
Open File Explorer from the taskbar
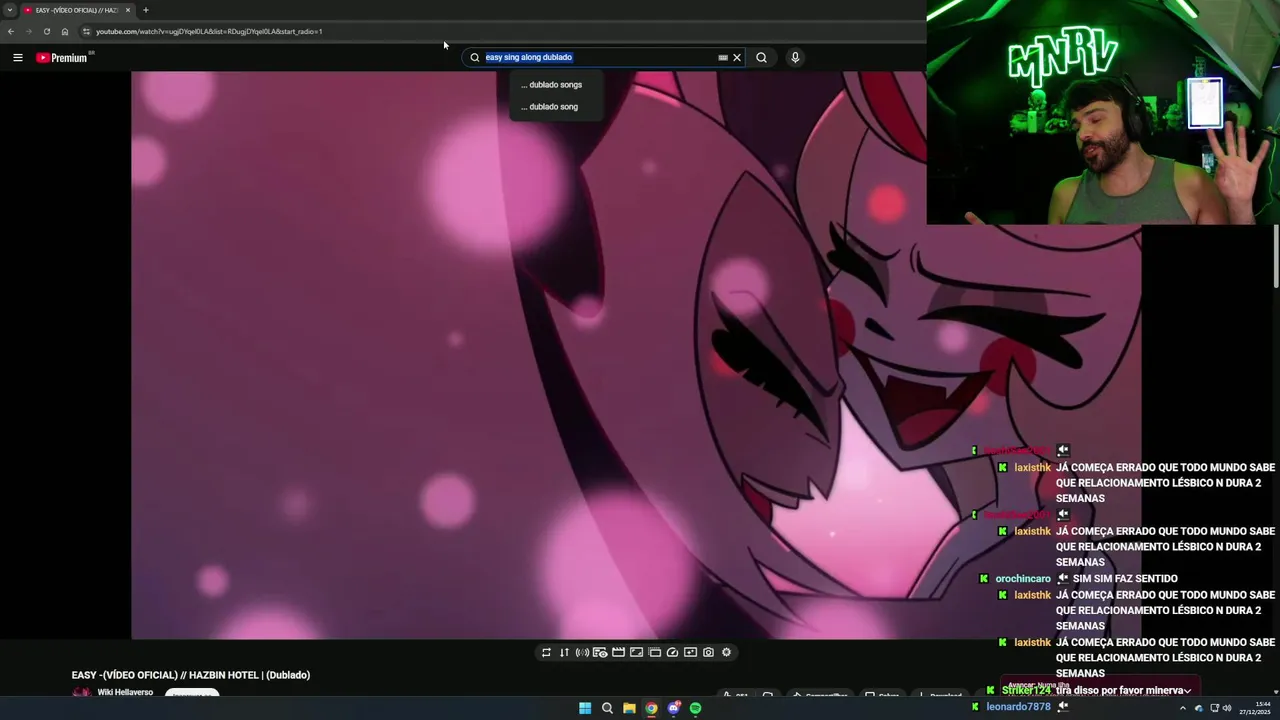(x=629, y=708)
